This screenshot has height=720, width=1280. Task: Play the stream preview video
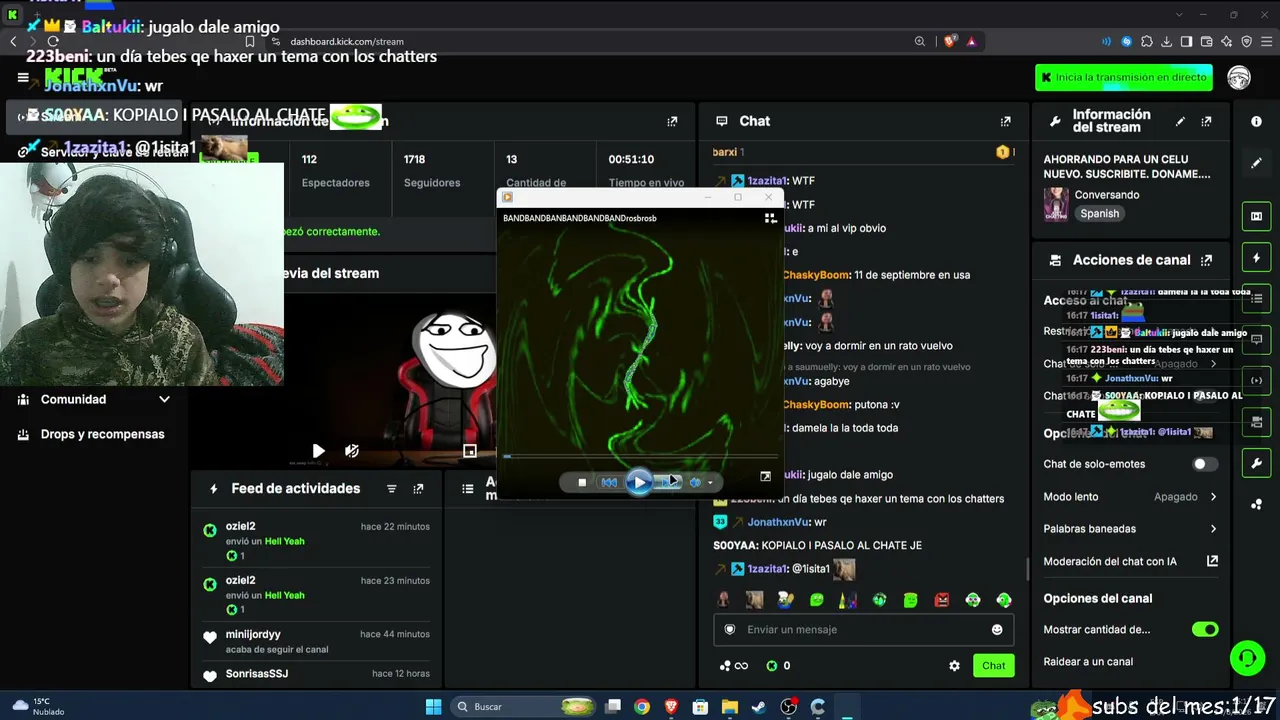pos(318,451)
